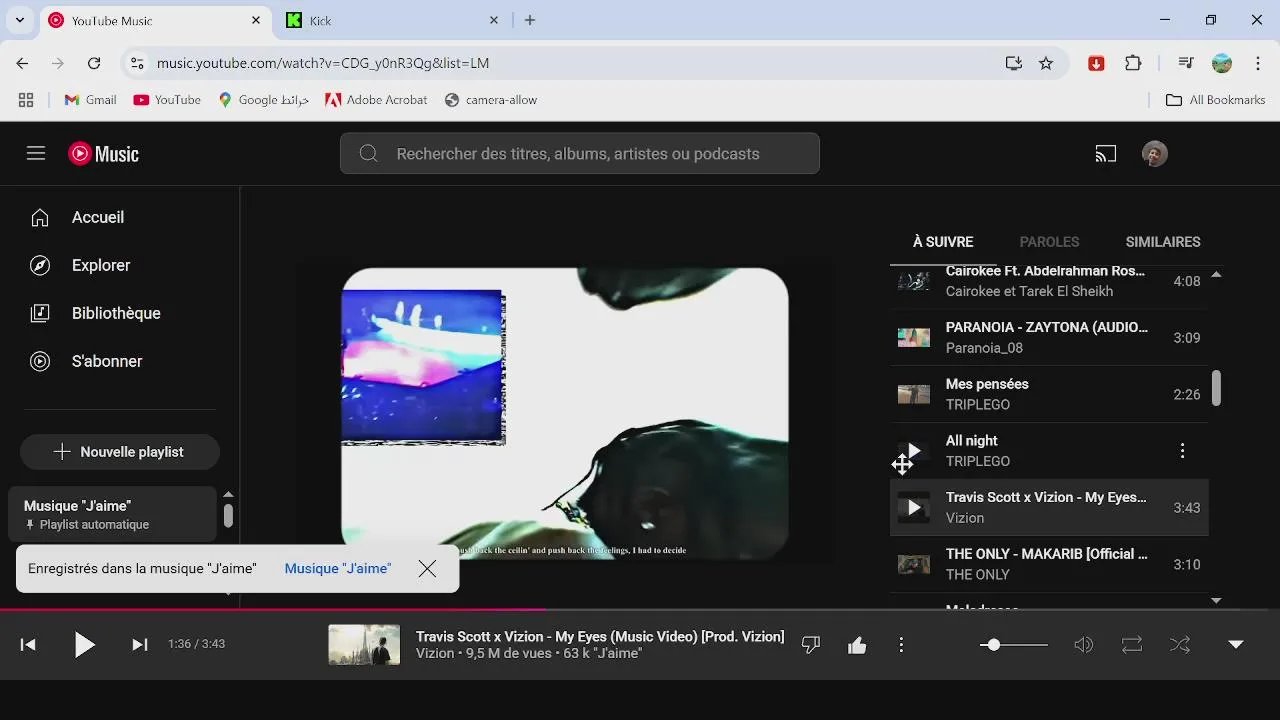Bookmark this page with star icon
The width and height of the screenshot is (1280, 720).
pyautogui.click(x=1046, y=63)
